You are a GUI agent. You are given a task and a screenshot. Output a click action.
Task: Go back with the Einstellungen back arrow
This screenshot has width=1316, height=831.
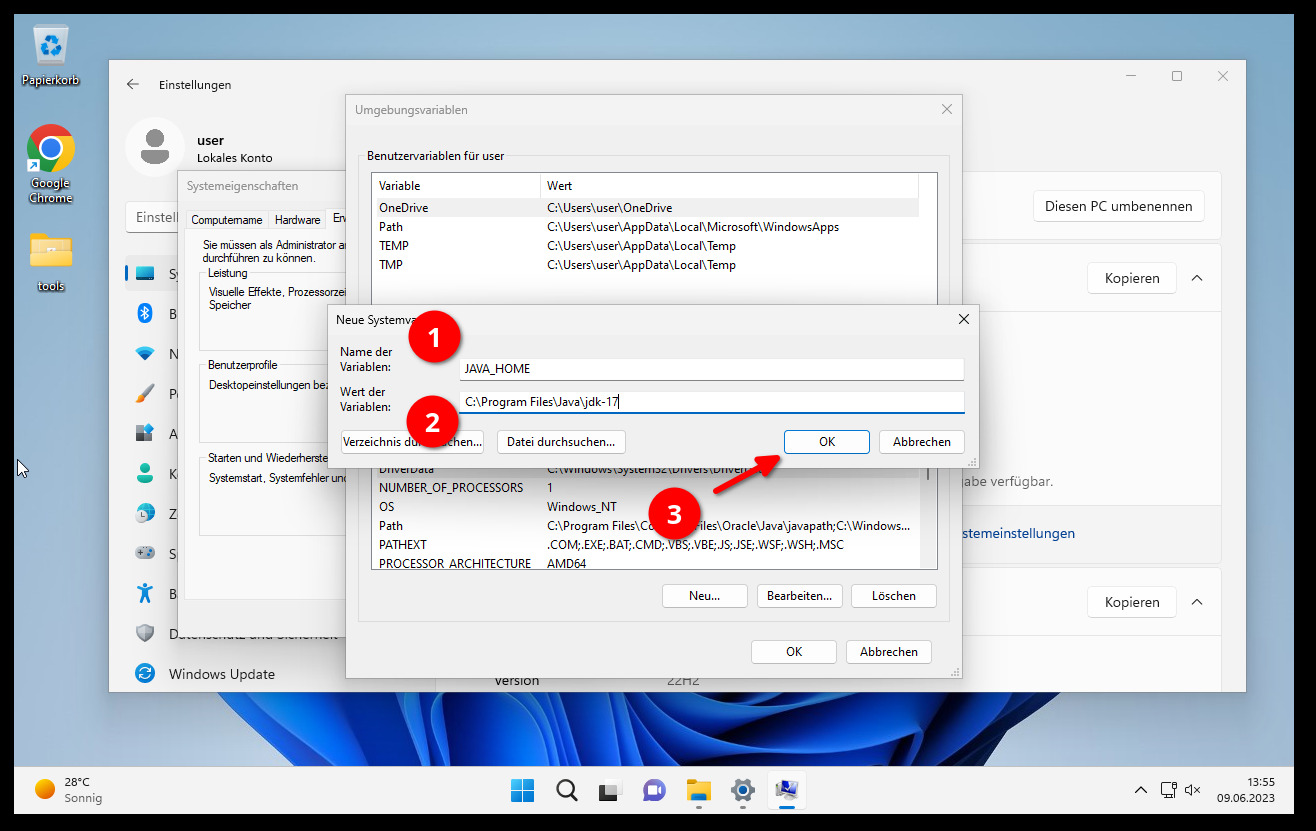[133, 85]
